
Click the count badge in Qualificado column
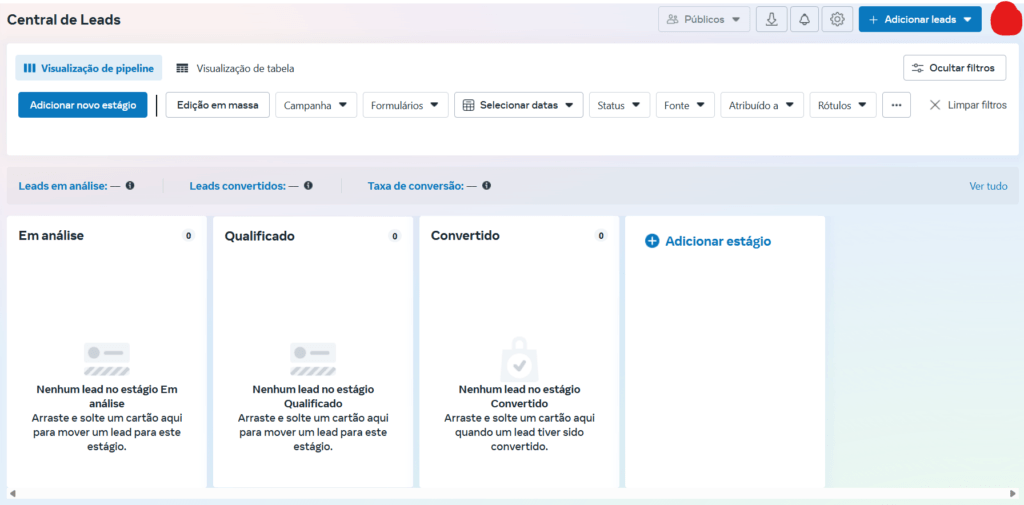pyautogui.click(x=394, y=236)
